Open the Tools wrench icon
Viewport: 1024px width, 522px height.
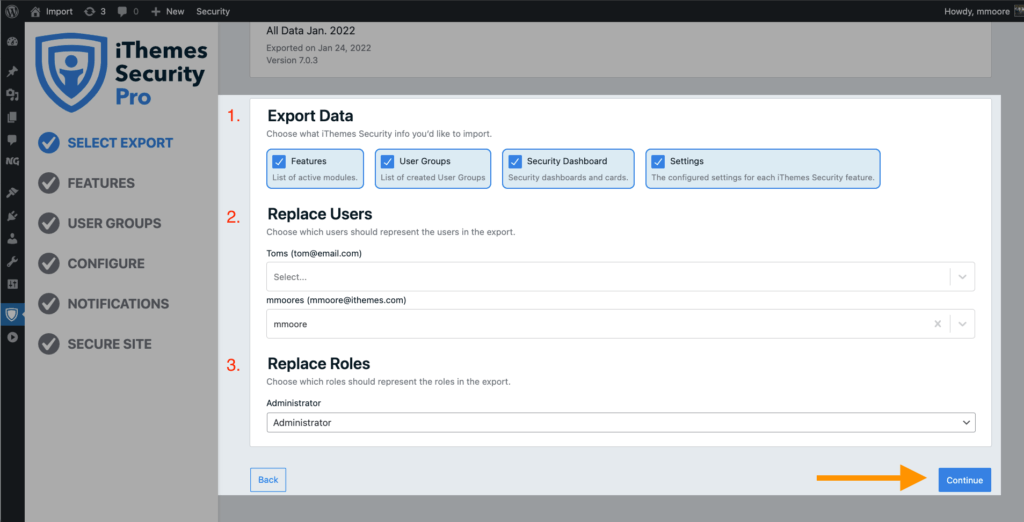coord(12,262)
